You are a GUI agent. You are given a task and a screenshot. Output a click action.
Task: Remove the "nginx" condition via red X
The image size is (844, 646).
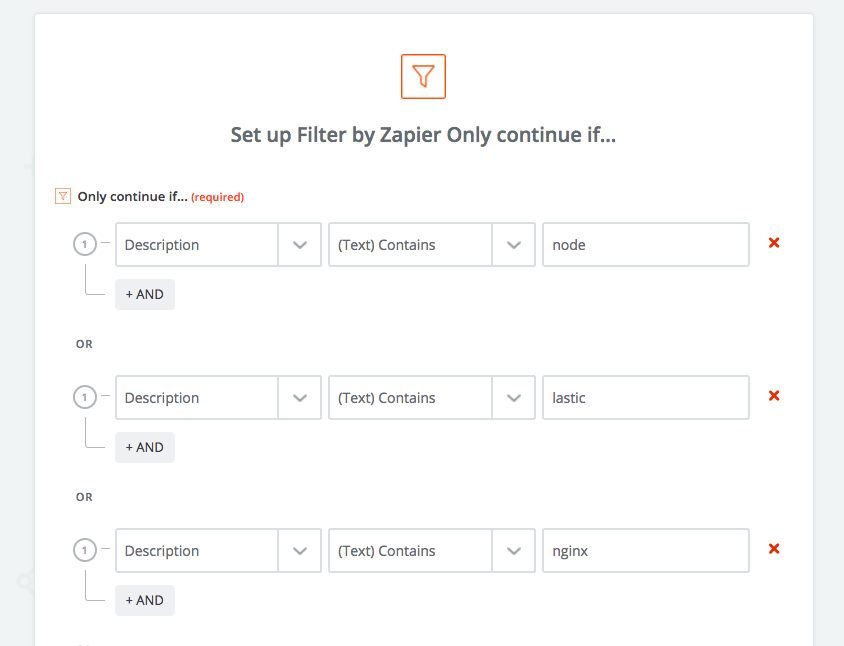click(x=774, y=548)
